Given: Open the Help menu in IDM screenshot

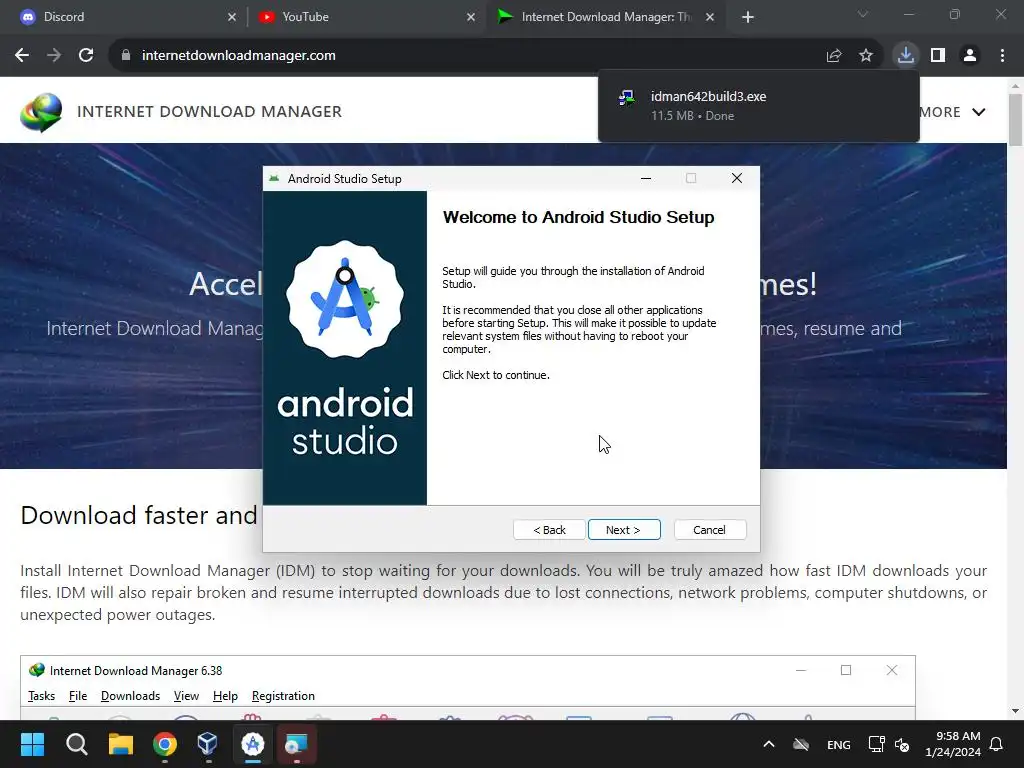Looking at the screenshot, I should click(x=225, y=696).
